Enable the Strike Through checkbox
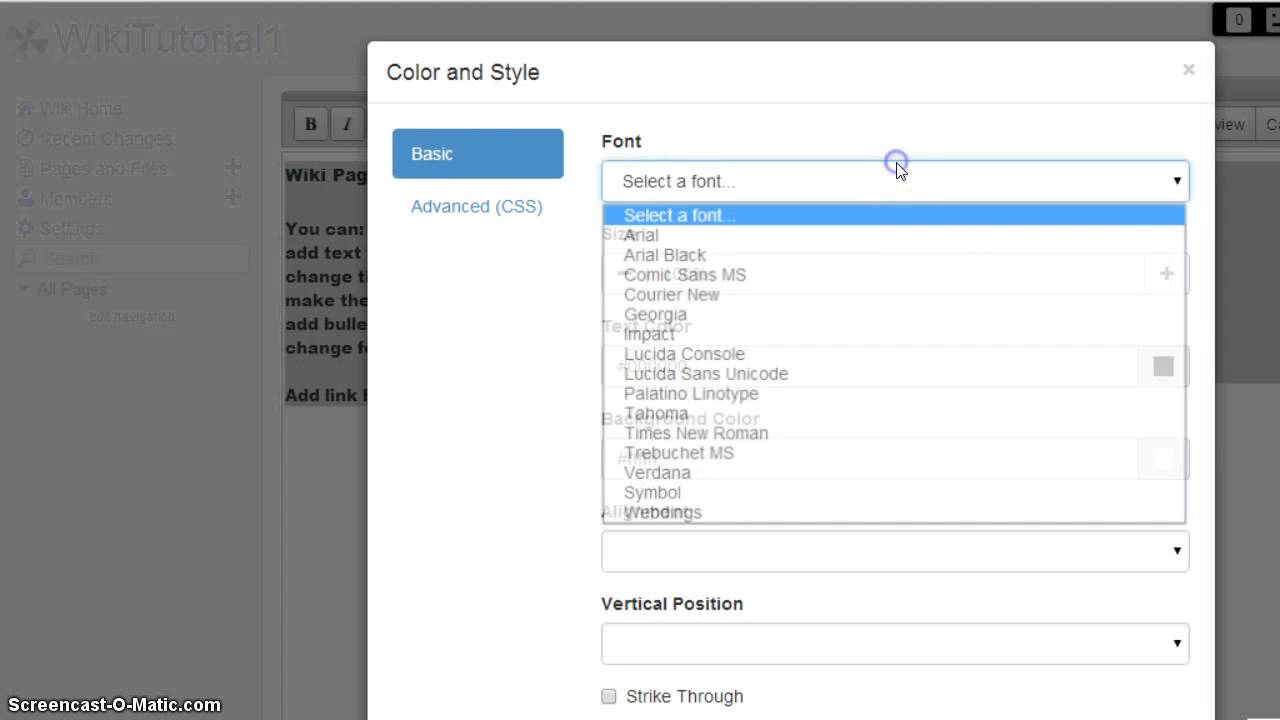 point(609,696)
